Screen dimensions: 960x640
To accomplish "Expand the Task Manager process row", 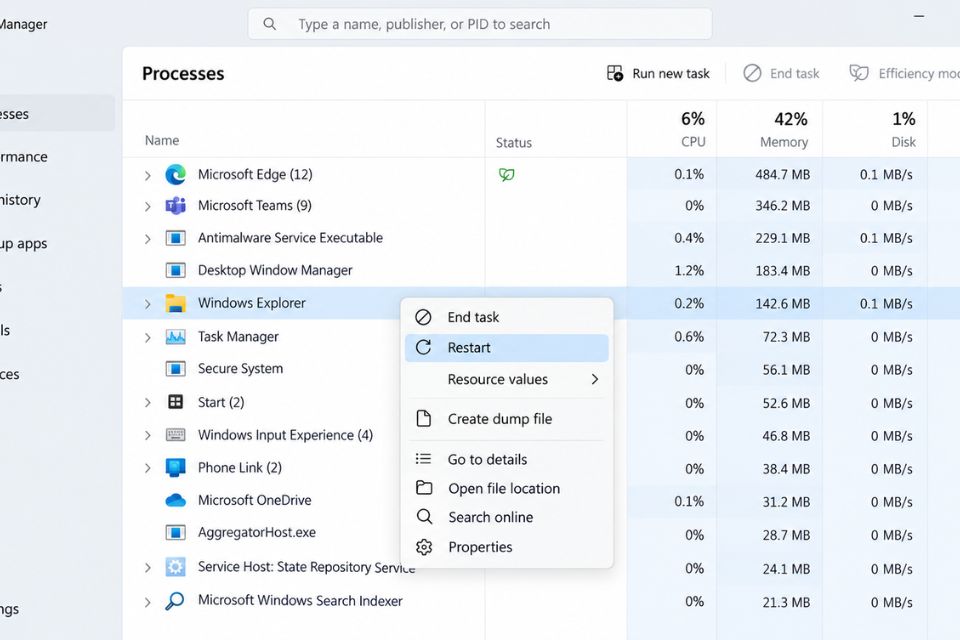I will 148,338.
